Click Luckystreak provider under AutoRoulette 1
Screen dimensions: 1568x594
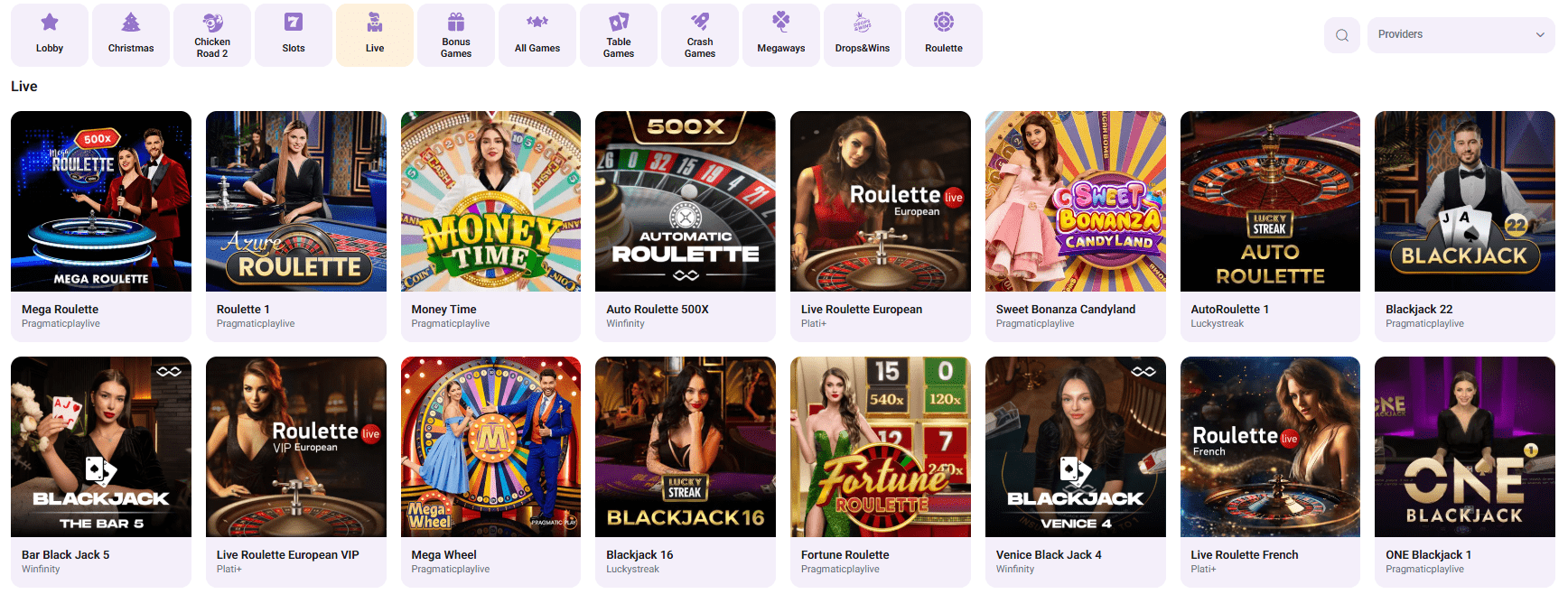pos(1217,324)
